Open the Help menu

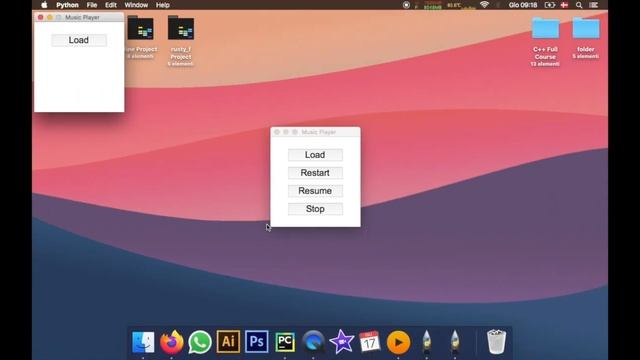162,5
